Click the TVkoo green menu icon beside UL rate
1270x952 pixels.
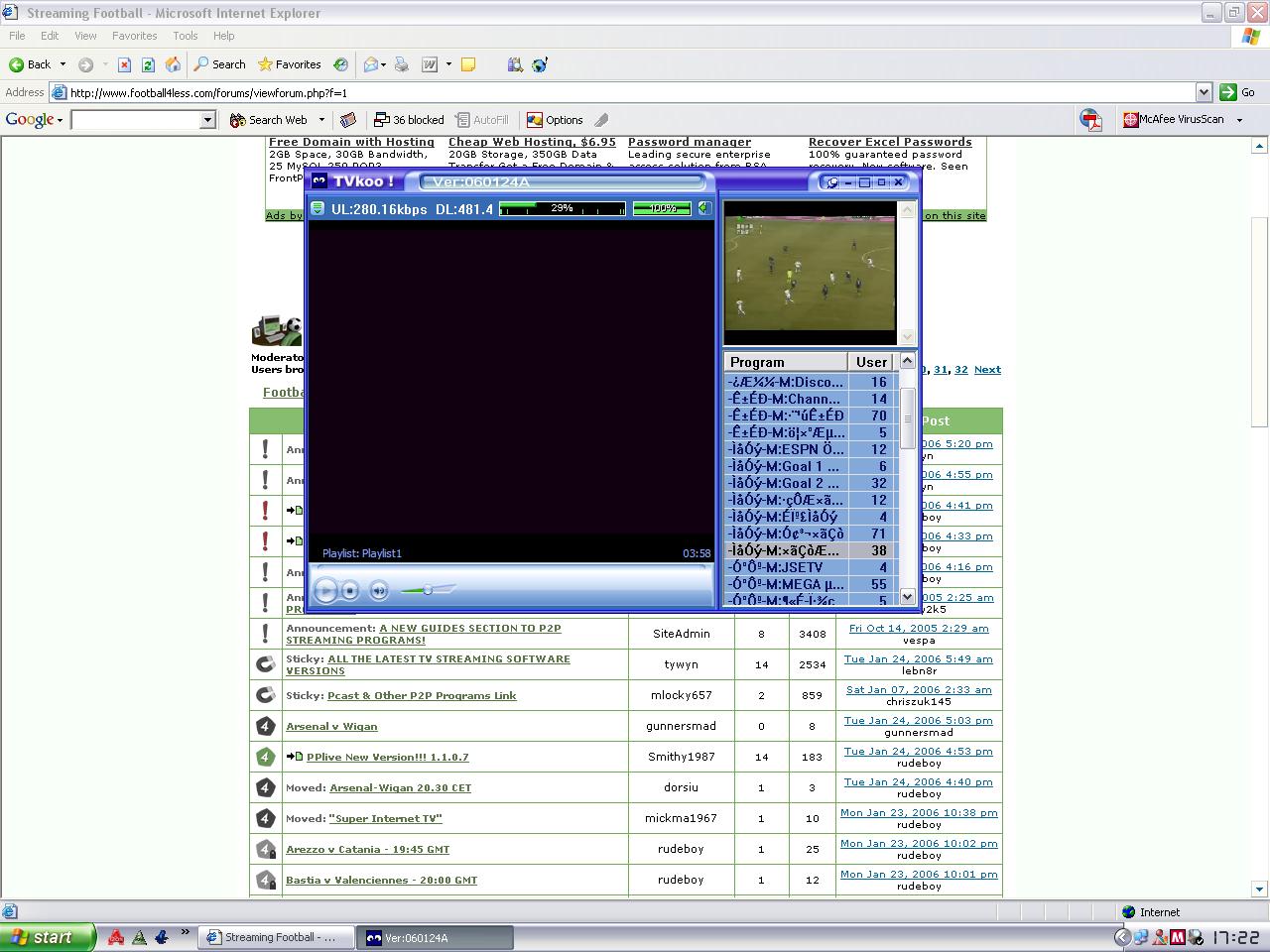click(317, 208)
